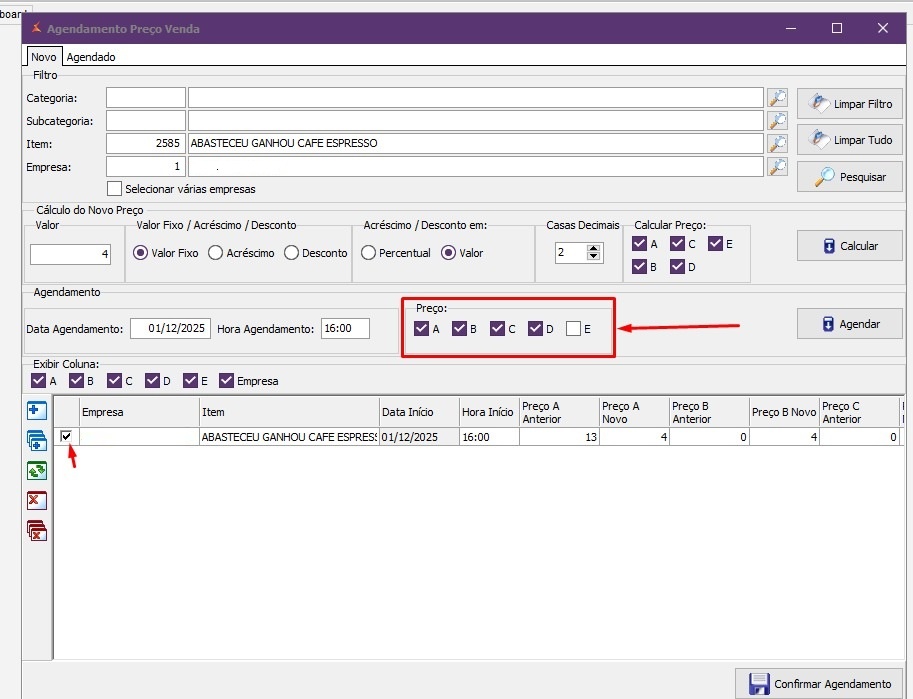Decrease Casas Decimais with down arrow
The width and height of the screenshot is (913, 699).
click(593, 256)
